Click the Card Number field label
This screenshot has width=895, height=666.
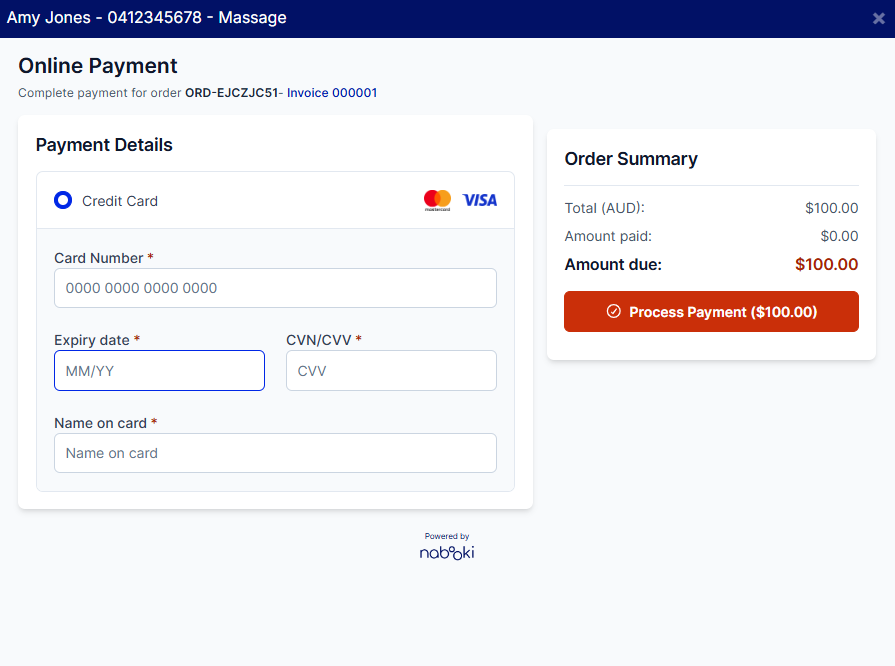pyautogui.click(x=99, y=258)
